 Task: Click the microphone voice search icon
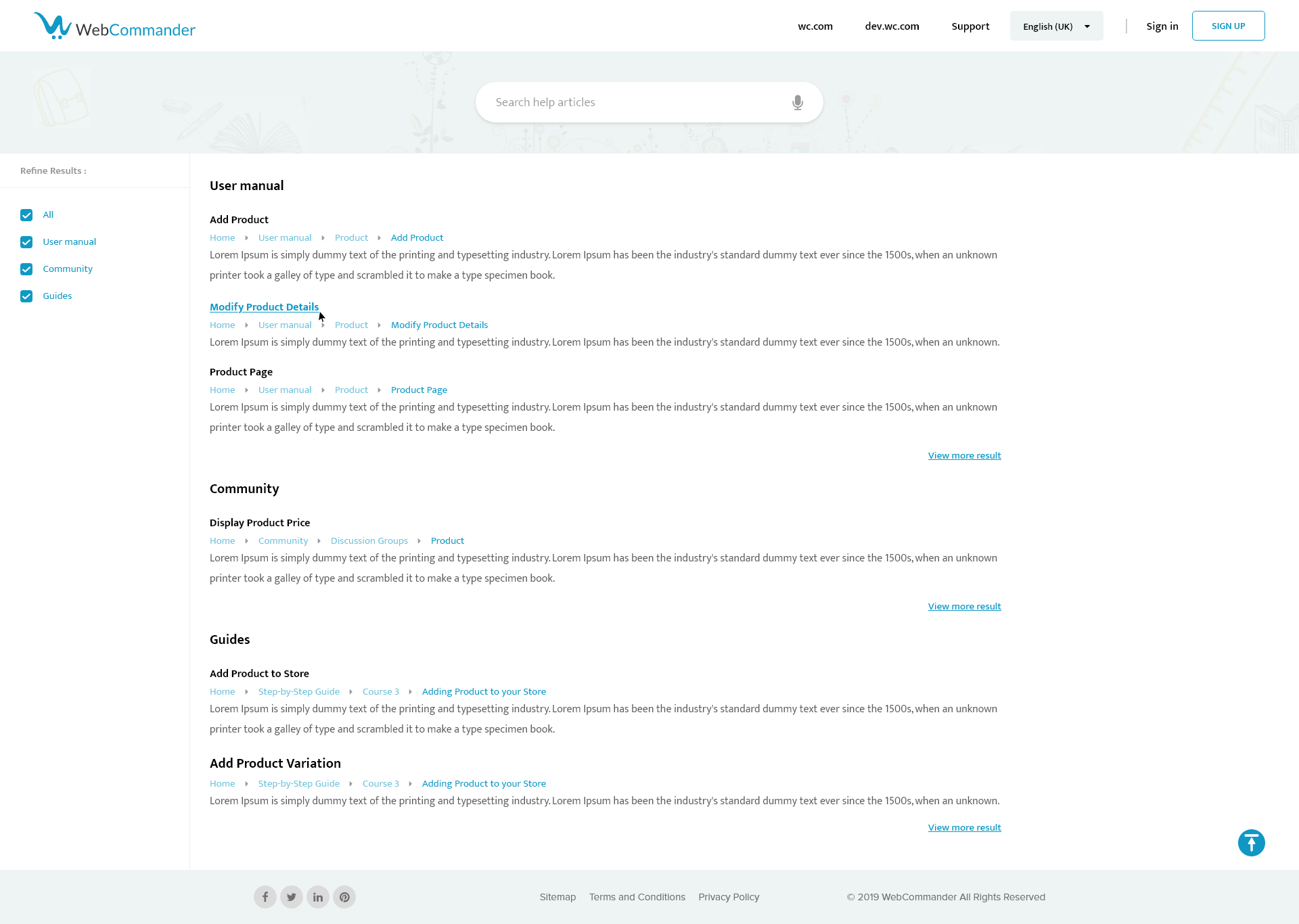click(x=798, y=102)
